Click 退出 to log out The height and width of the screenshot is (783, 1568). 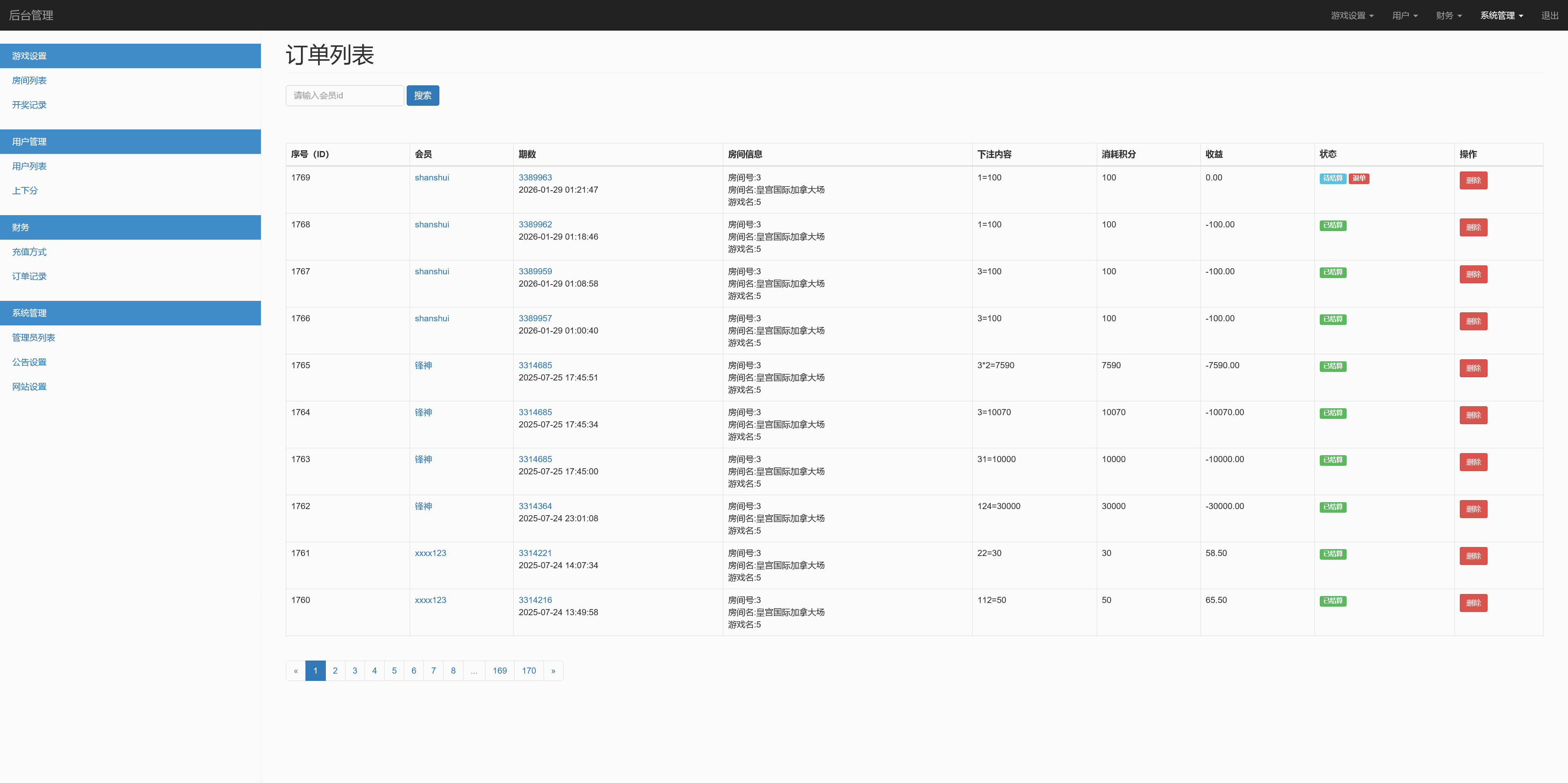(x=1549, y=15)
